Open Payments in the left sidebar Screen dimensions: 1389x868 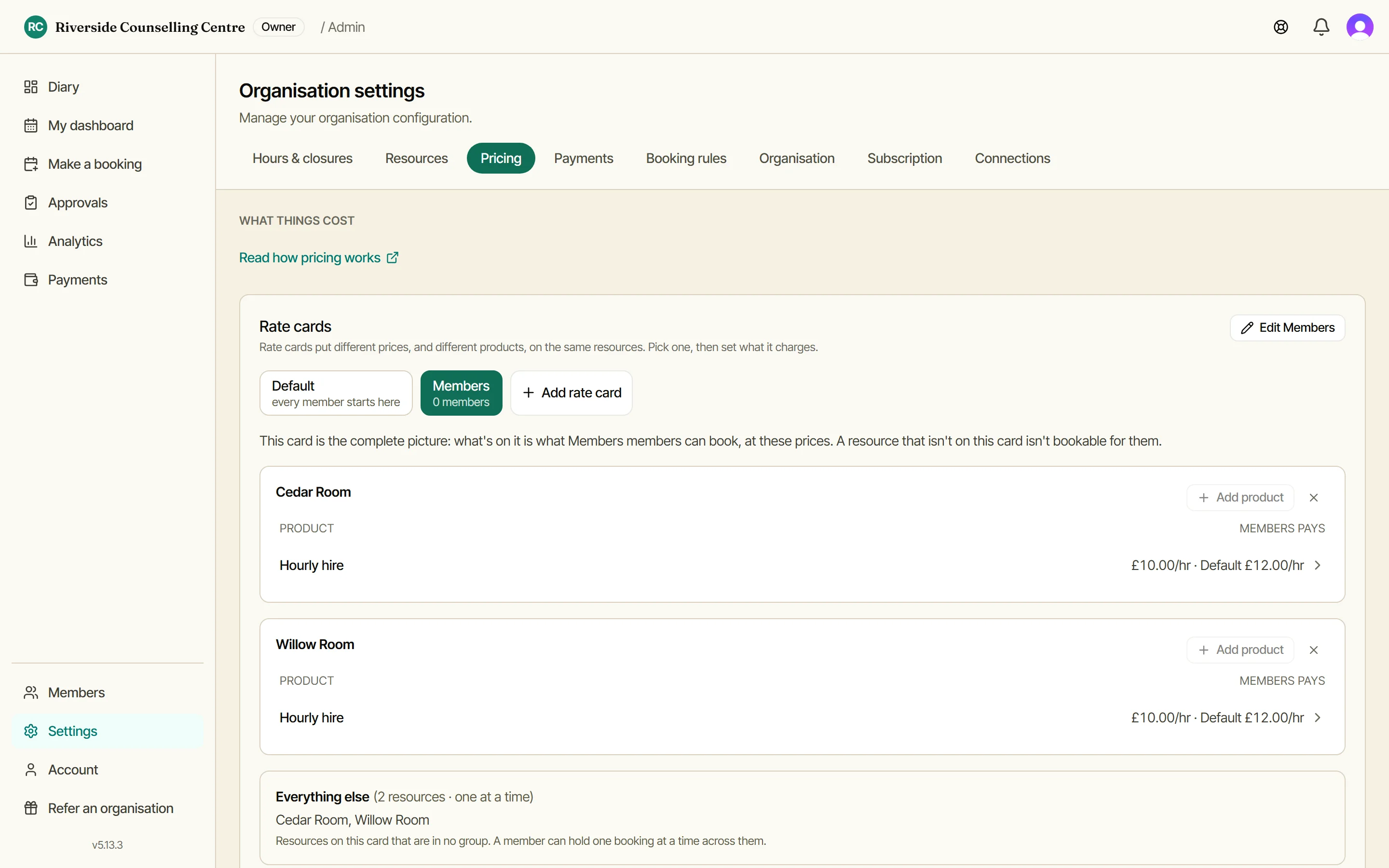pyautogui.click(x=108, y=280)
